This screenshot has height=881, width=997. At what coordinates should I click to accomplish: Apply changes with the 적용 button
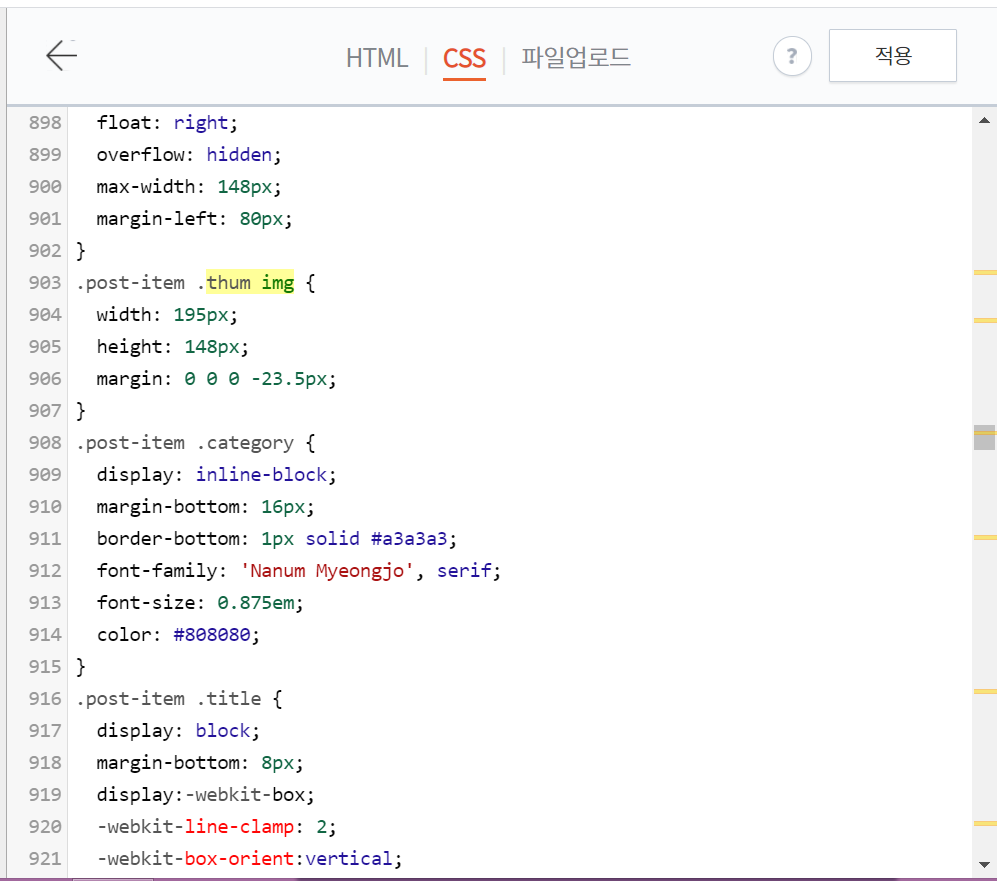[x=893, y=55]
